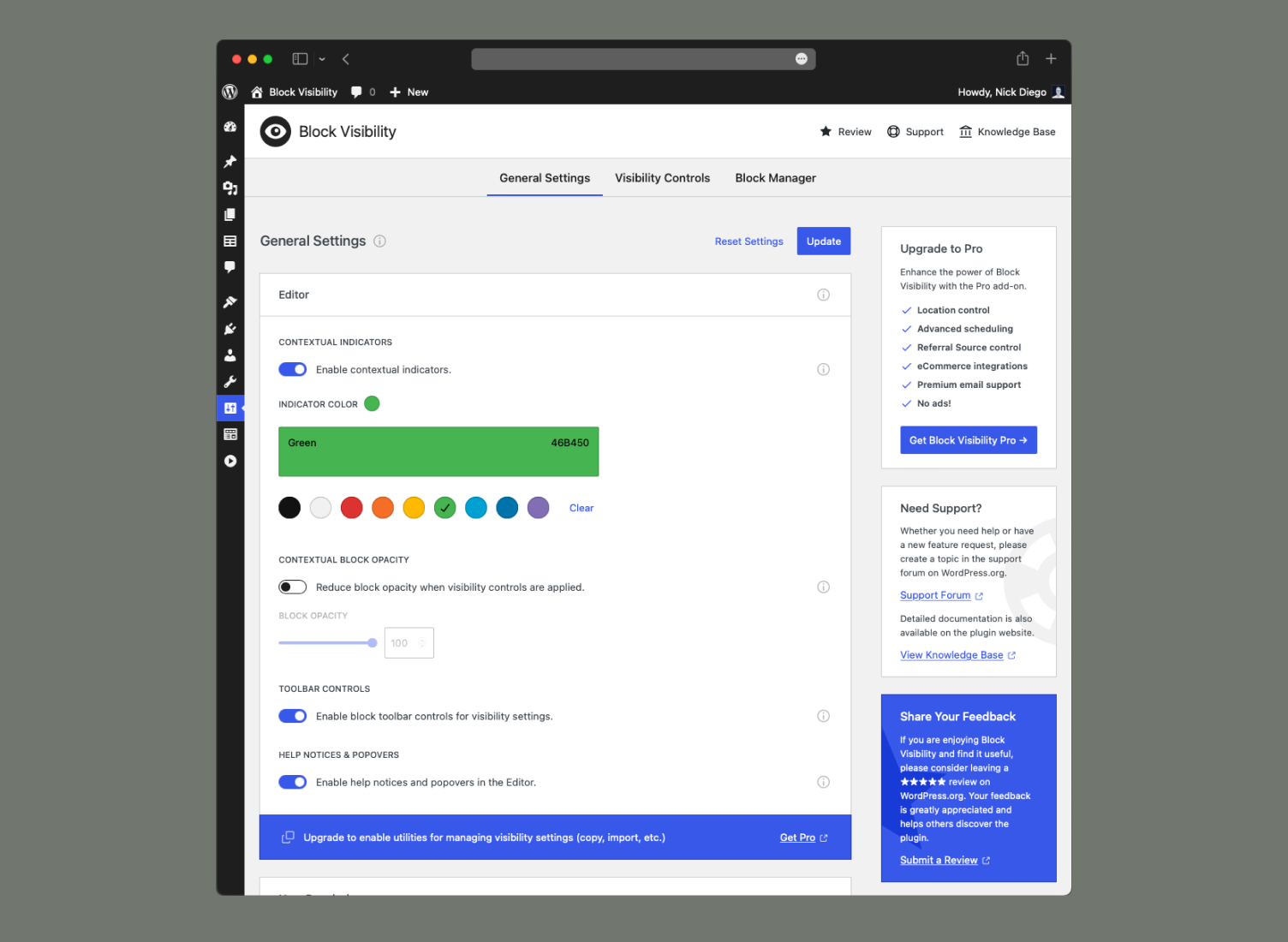
Task: Open the Support Forum link
Action: click(941, 595)
